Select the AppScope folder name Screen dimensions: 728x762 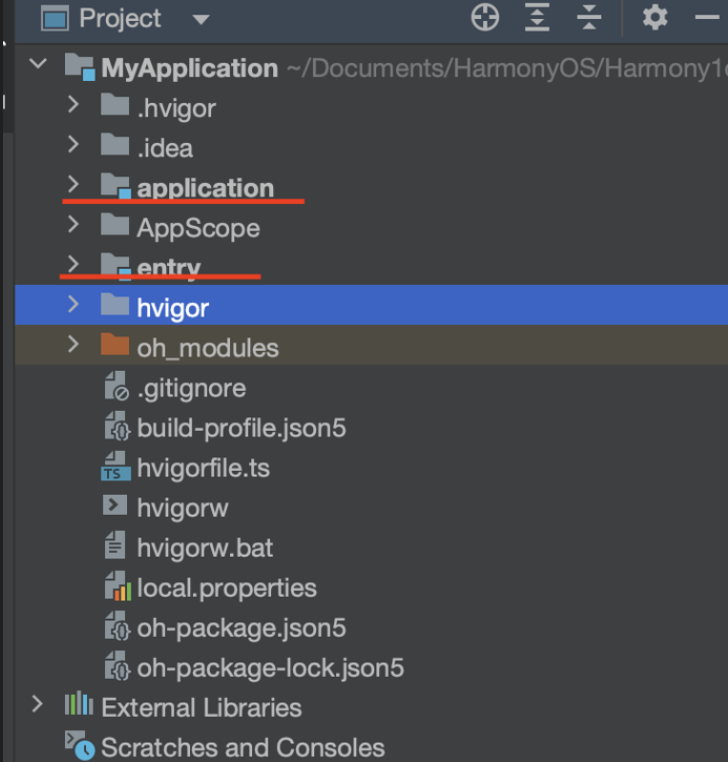pyautogui.click(x=198, y=228)
